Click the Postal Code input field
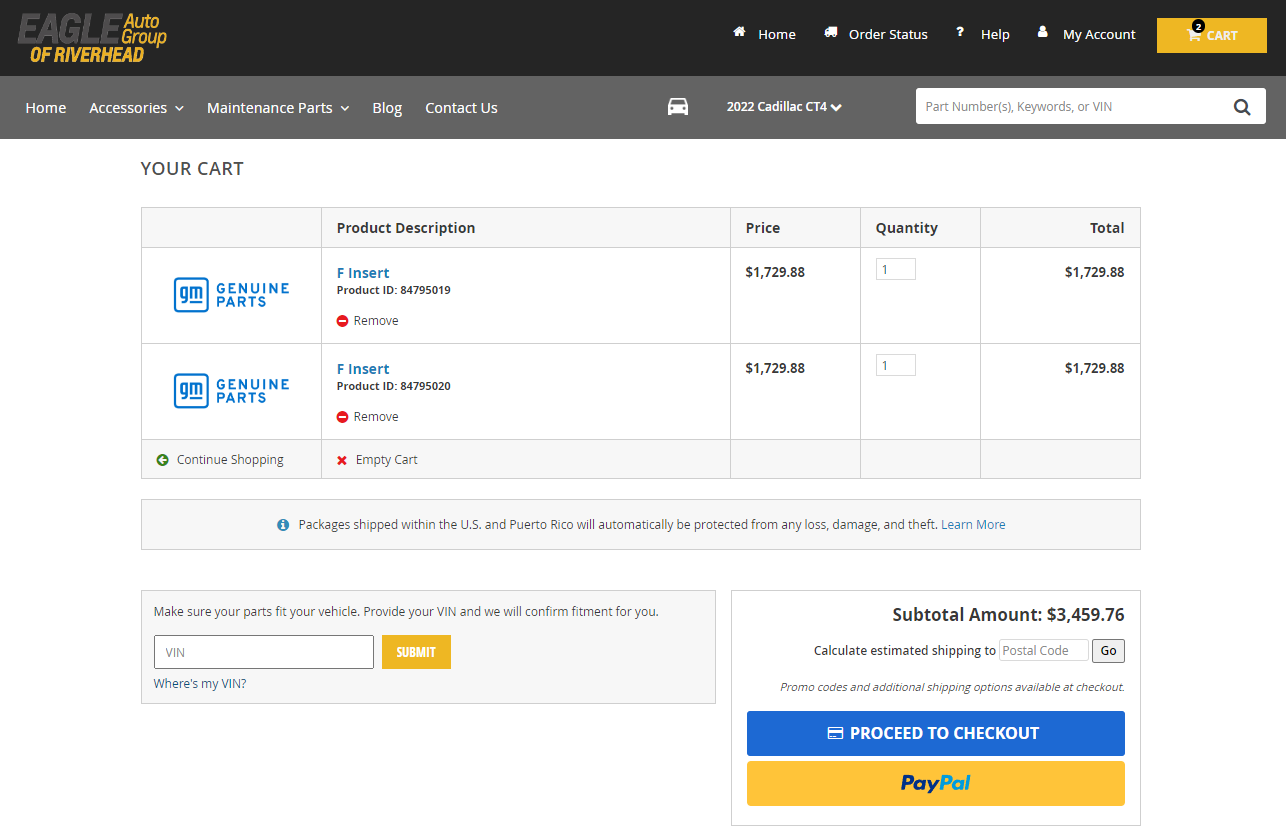 pos(1043,650)
